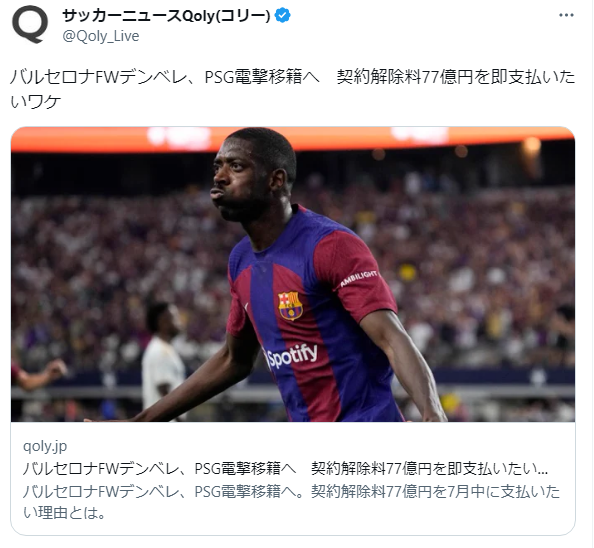
Task: Visit the @Qoly_Live handle
Action: click(x=101, y=36)
